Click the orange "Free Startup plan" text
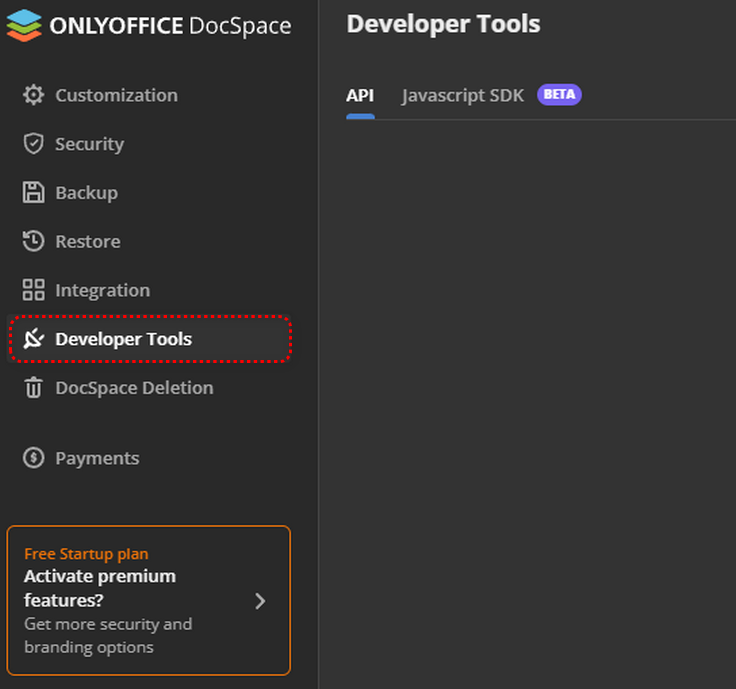Viewport: 736px width, 689px height. click(86, 554)
